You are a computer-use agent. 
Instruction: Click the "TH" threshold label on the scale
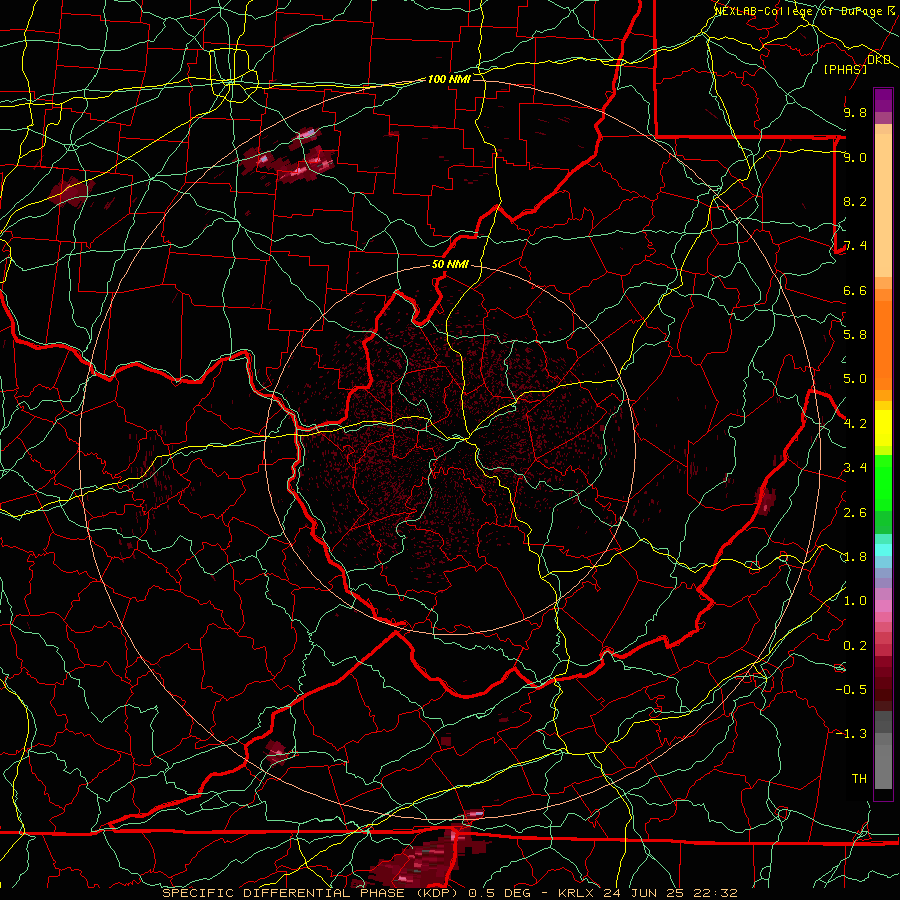pos(859,779)
